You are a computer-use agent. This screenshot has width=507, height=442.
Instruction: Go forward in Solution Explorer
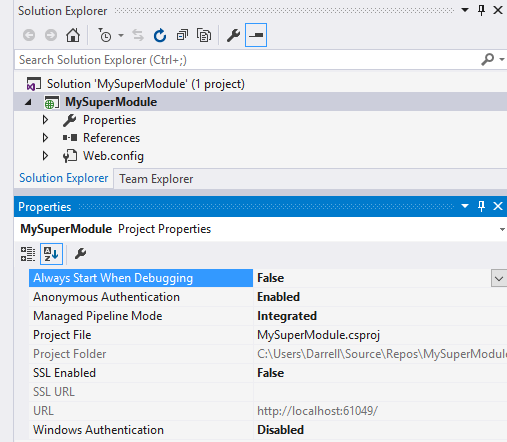(51, 35)
